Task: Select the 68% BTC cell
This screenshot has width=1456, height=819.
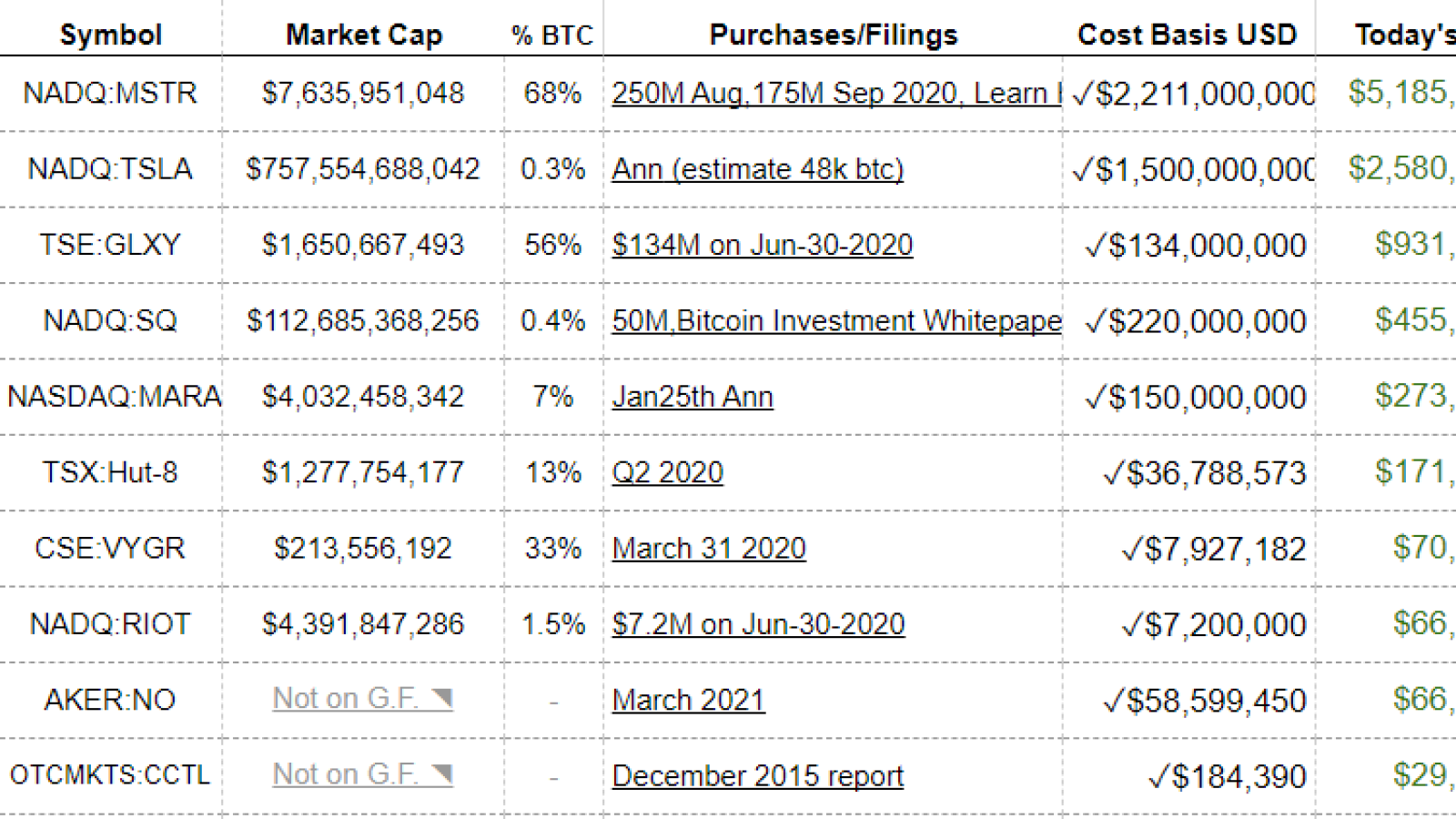Action: (x=552, y=93)
